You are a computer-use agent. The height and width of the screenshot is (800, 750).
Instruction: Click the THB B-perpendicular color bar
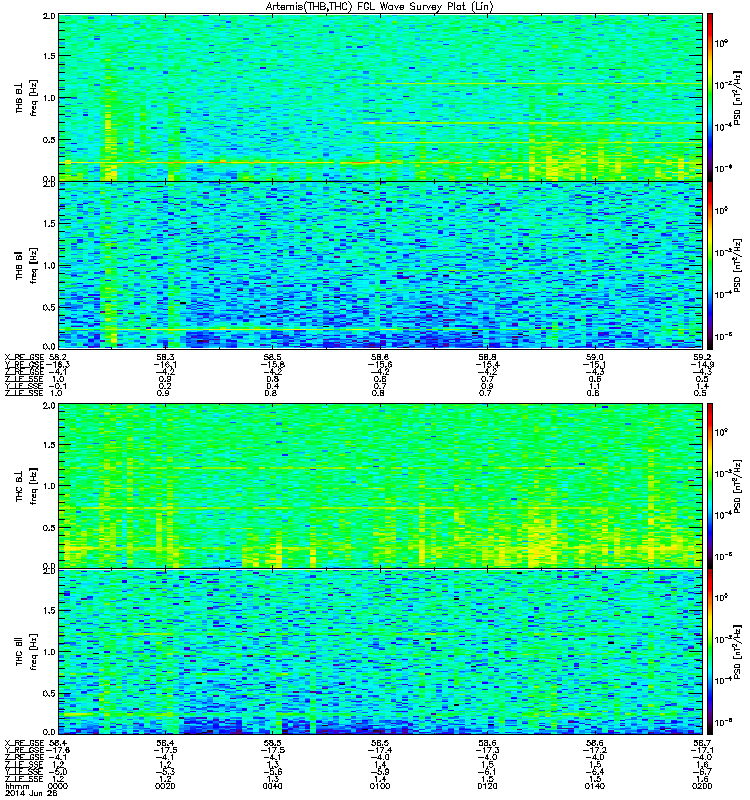point(709,97)
